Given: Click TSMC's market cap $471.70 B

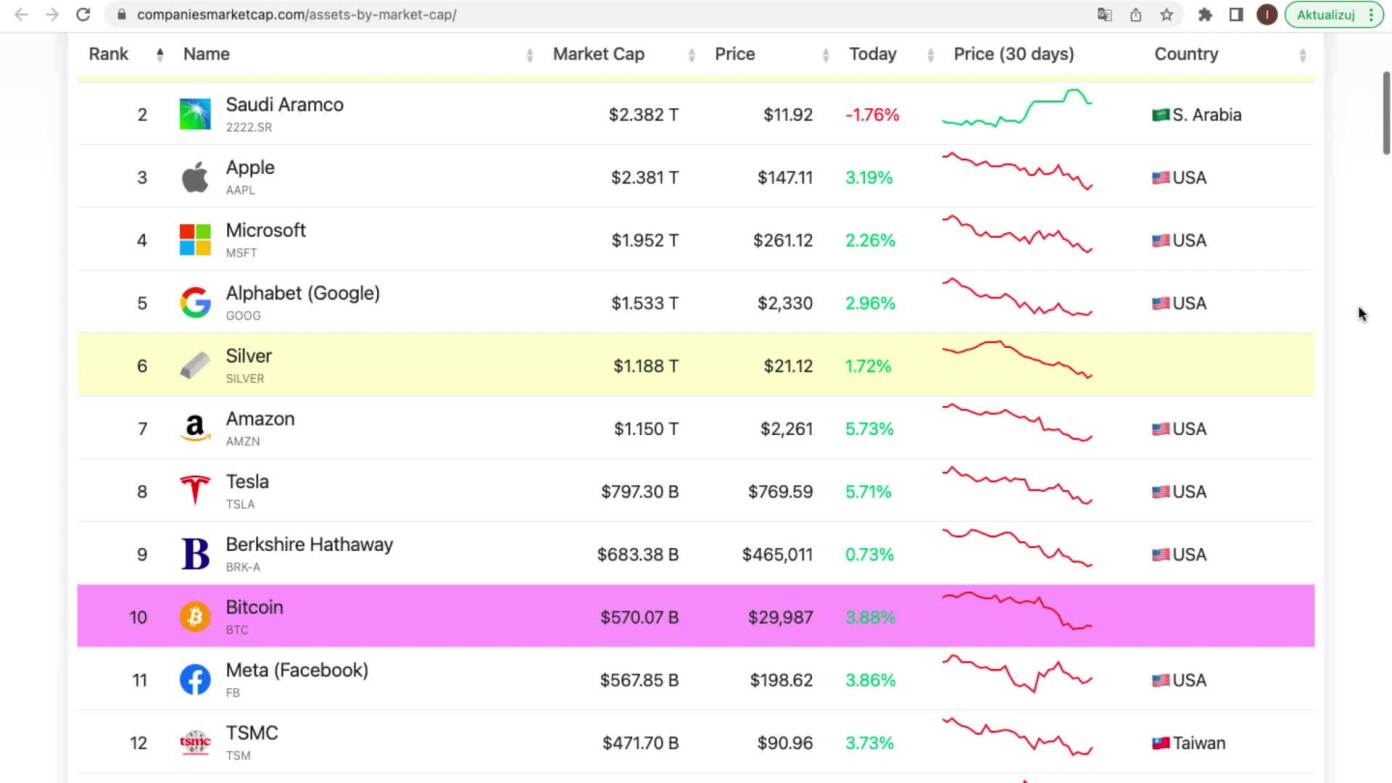Looking at the screenshot, I should 641,743.
